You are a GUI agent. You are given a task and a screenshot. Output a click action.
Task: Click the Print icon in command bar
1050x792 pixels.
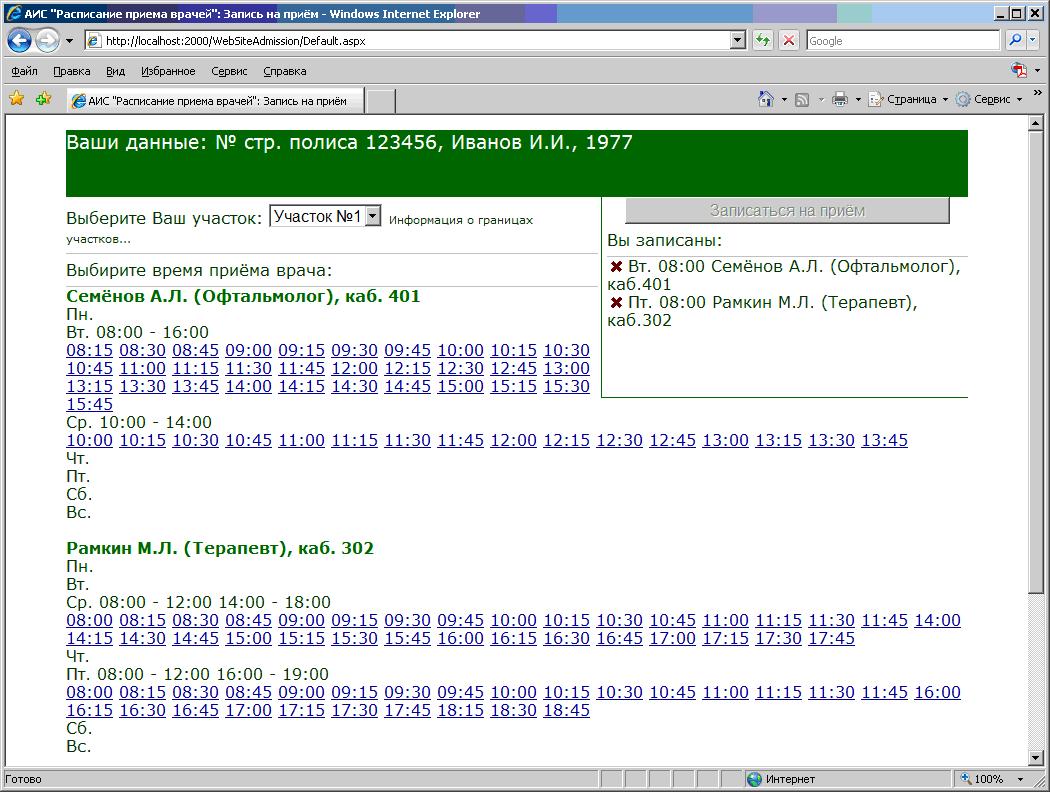(840, 100)
